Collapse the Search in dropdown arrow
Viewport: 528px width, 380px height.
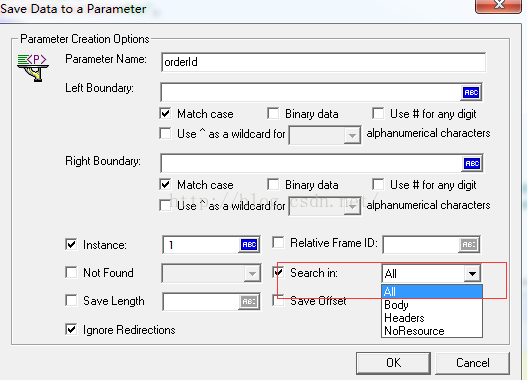[472, 274]
